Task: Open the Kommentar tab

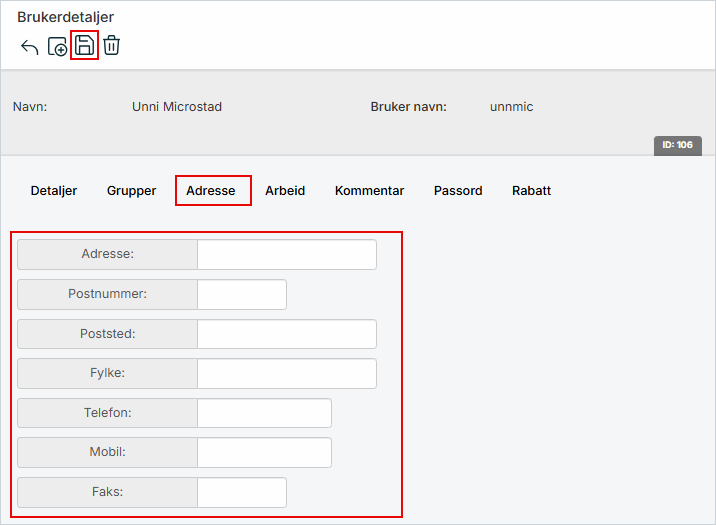Action: tap(369, 191)
